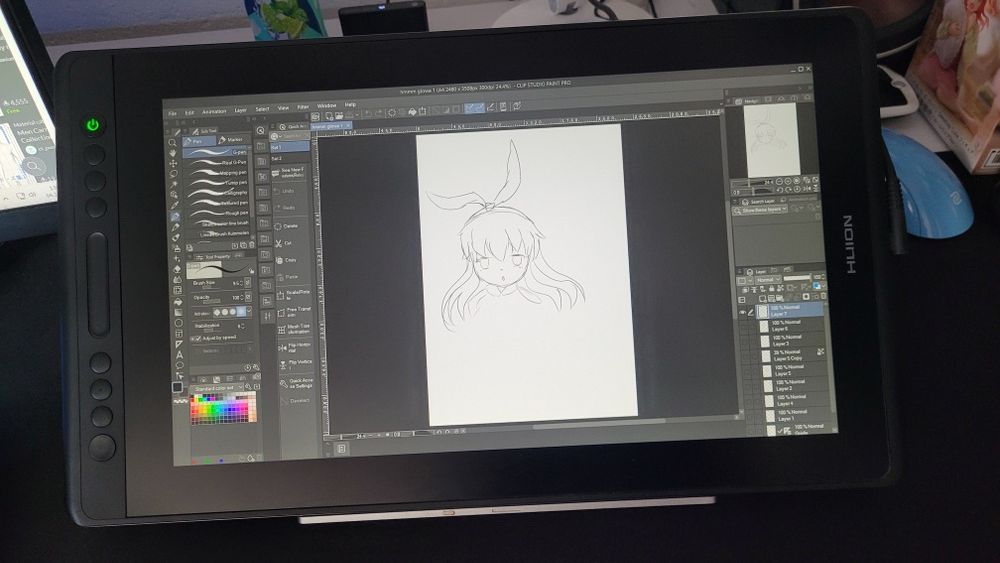Hide Layer 7 via eye icon
This screenshot has width=1000, height=563.
pyautogui.click(x=742, y=312)
